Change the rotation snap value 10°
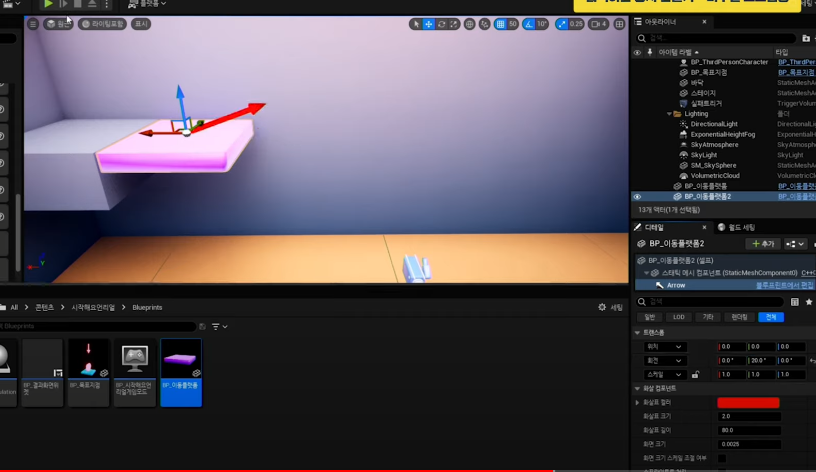The image size is (816, 472). point(542,24)
